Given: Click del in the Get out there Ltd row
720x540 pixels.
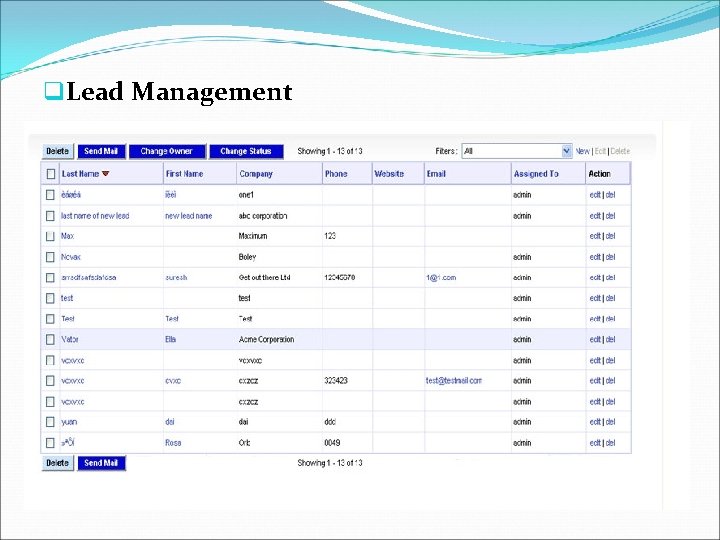Looking at the screenshot, I should [x=610, y=278].
